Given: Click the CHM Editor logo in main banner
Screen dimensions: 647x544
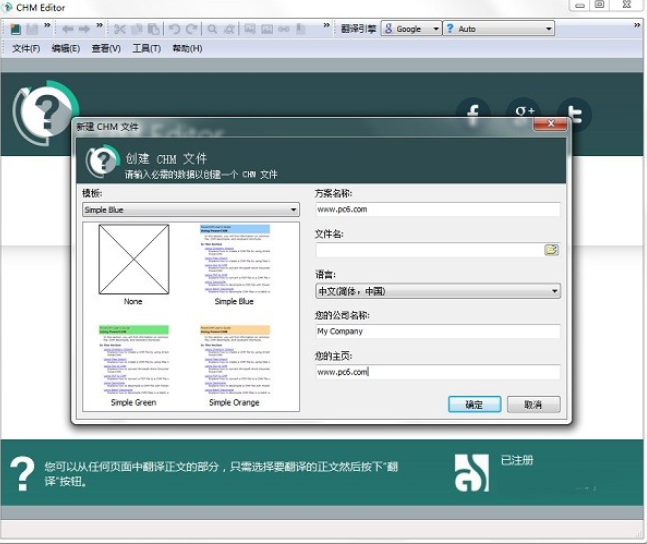Looking at the screenshot, I should [44, 112].
